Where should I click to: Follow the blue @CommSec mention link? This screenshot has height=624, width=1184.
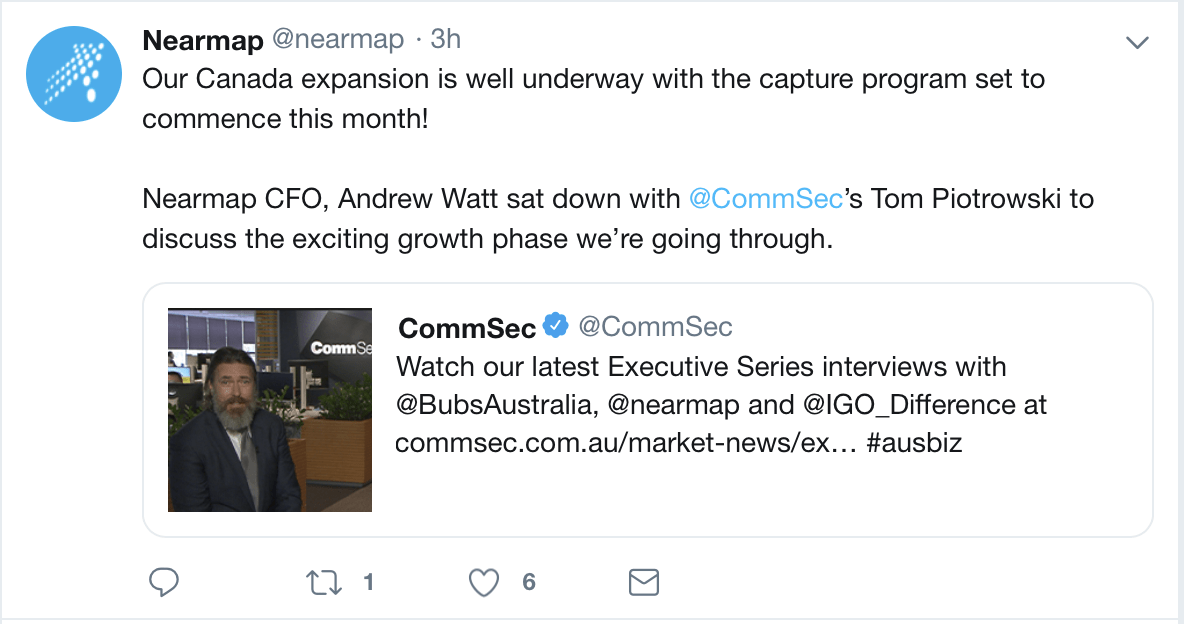pyautogui.click(x=767, y=198)
